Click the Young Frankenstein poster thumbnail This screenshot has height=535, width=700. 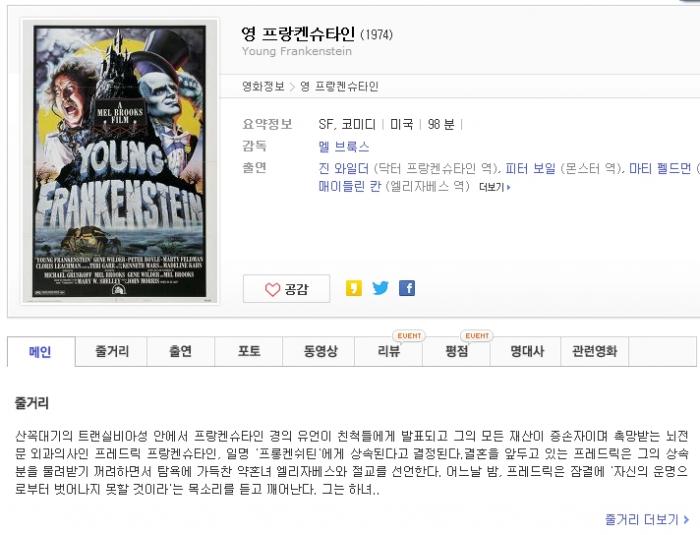click(120, 161)
